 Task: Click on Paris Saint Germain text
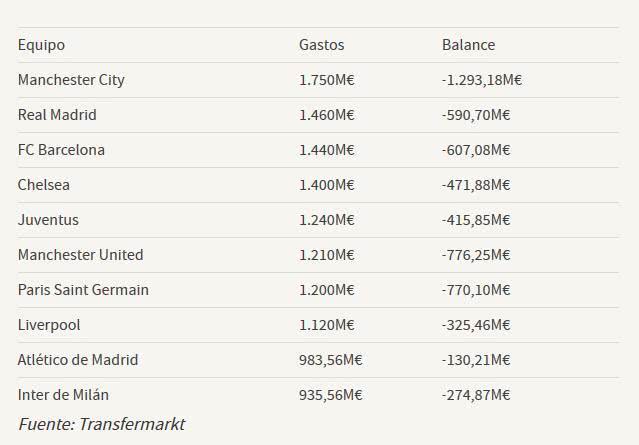83,290
